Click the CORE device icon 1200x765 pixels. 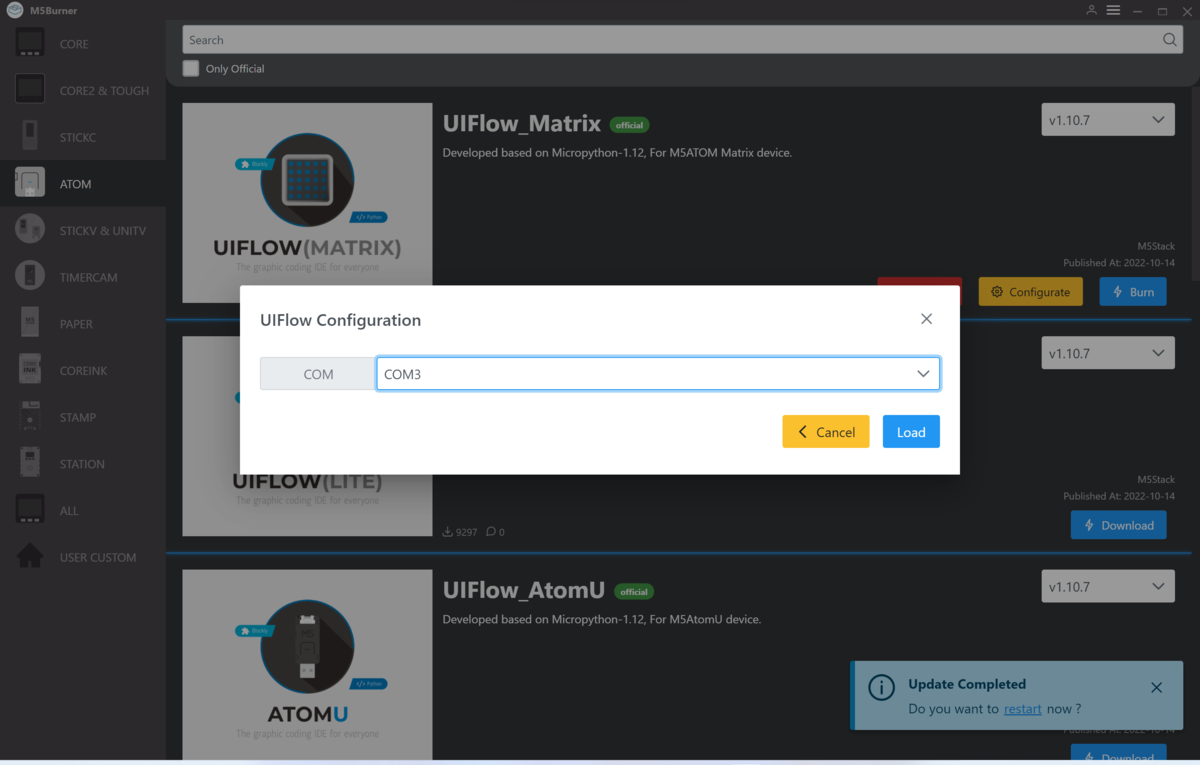point(30,43)
